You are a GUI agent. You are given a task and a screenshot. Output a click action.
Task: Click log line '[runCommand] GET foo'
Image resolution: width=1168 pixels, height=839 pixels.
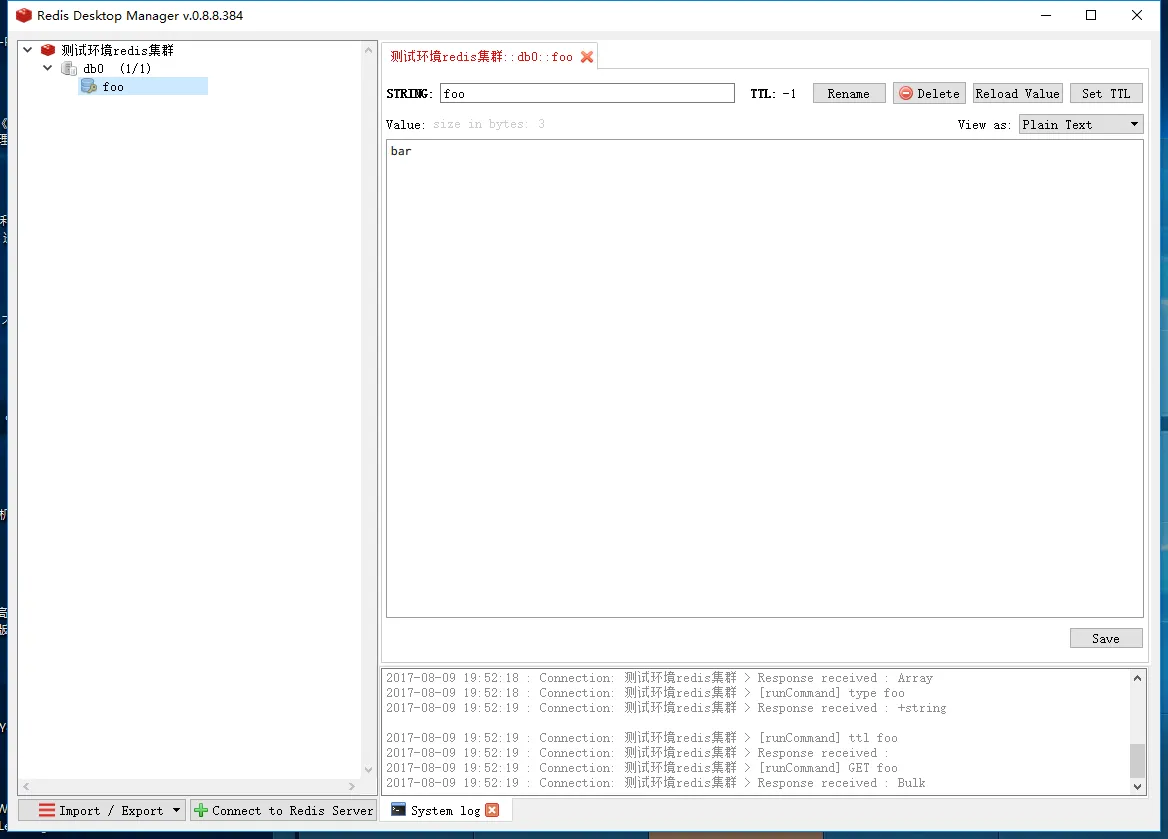(x=828, y=767)
